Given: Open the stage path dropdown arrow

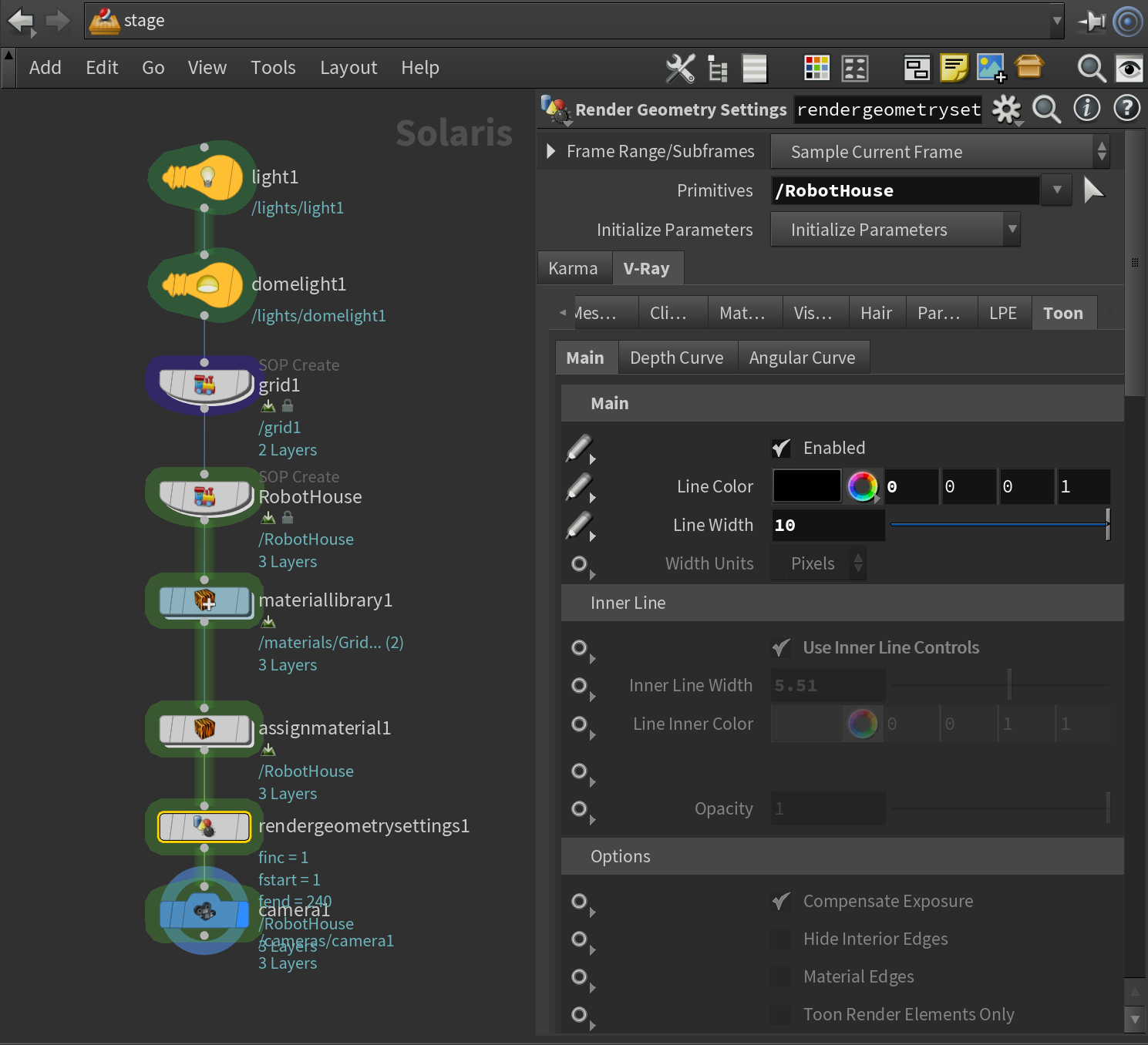Looking at the screenshot, I should click(1056, 22).
